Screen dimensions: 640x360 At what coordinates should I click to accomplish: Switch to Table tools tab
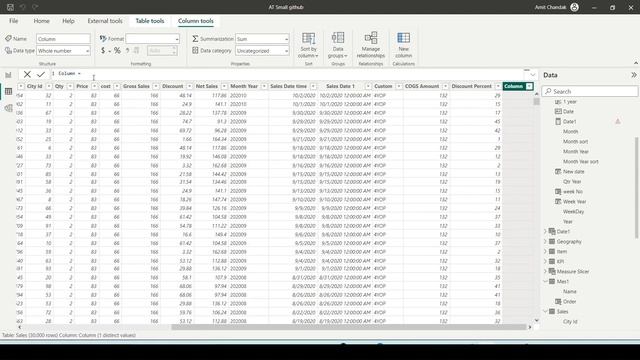point(150,21)
